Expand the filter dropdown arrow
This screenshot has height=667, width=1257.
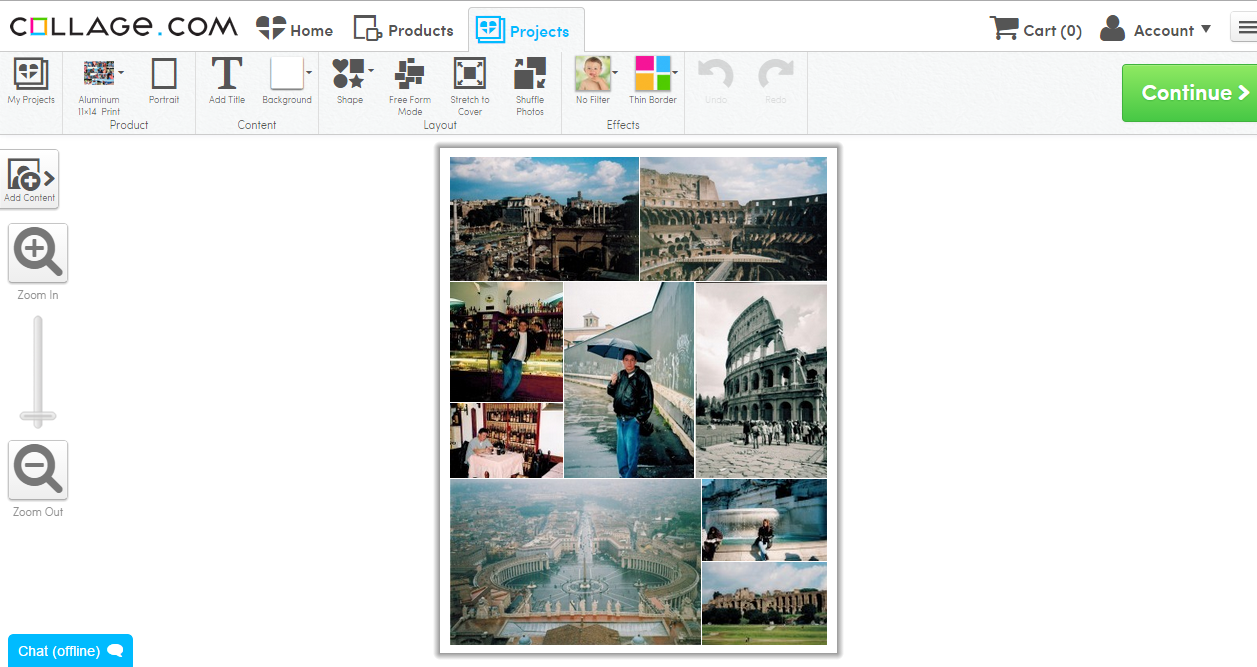[615, 72]
